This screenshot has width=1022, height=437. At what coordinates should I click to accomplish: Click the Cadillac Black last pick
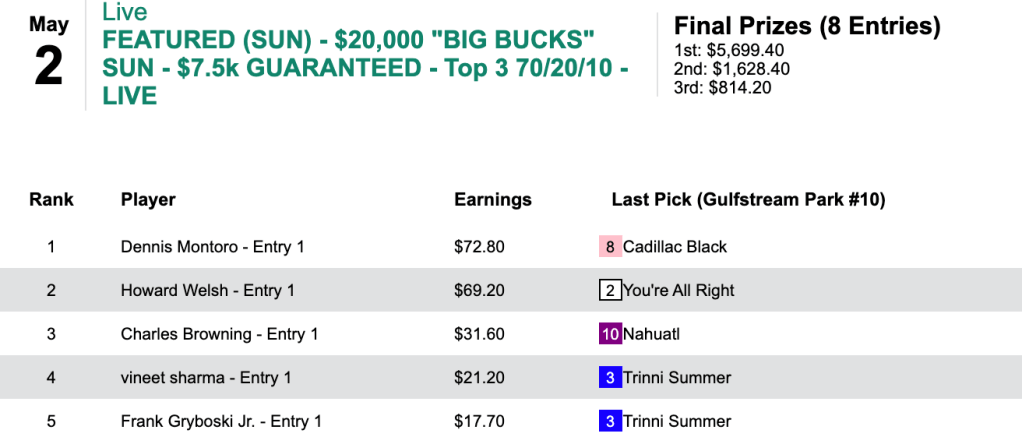pyautogui.click(x=675, y=247)
